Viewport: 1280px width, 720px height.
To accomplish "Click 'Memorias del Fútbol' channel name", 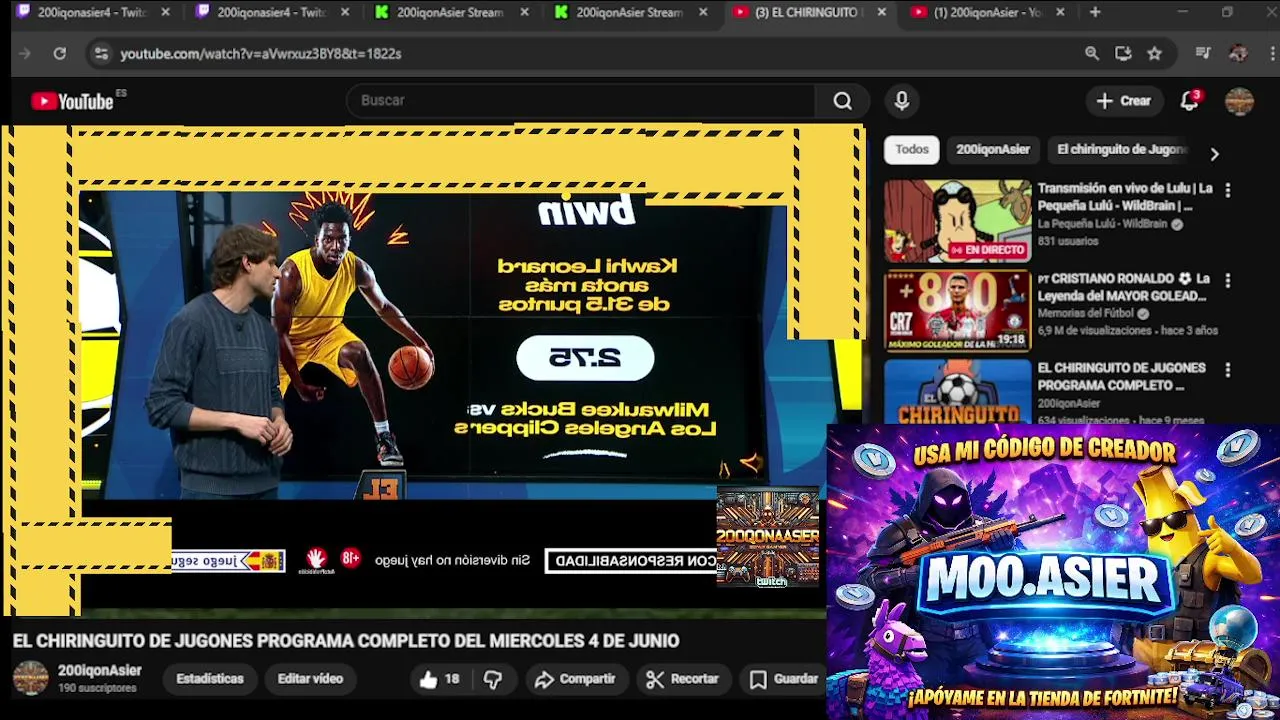I will tap(1087, 313).
